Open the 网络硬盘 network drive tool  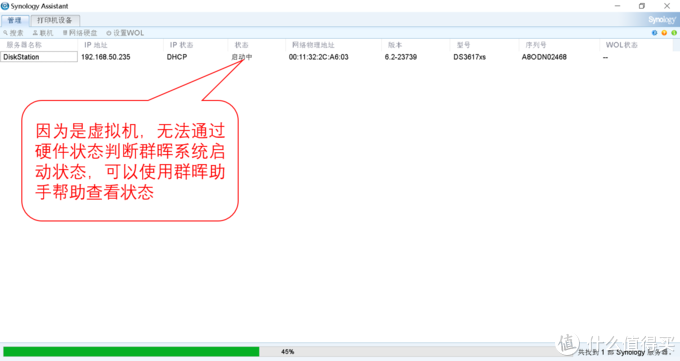tap(80, 33)
